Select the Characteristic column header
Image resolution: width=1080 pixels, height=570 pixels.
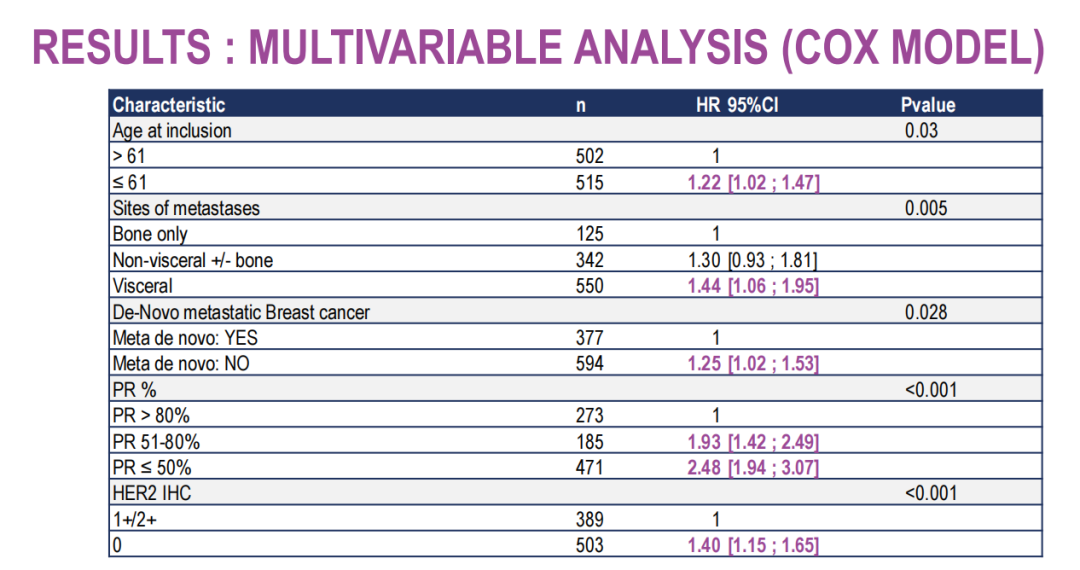pos(169,105)
